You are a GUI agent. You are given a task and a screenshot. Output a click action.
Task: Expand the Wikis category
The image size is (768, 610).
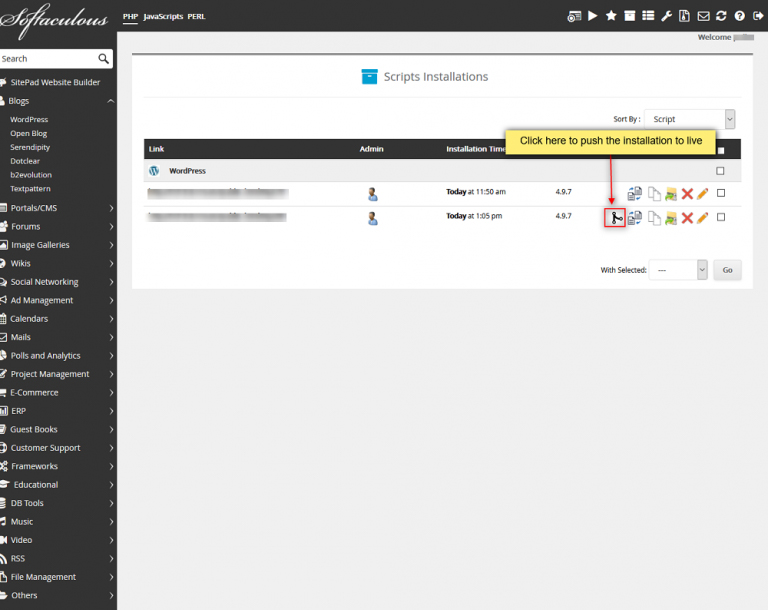click(x=111, y=264)
